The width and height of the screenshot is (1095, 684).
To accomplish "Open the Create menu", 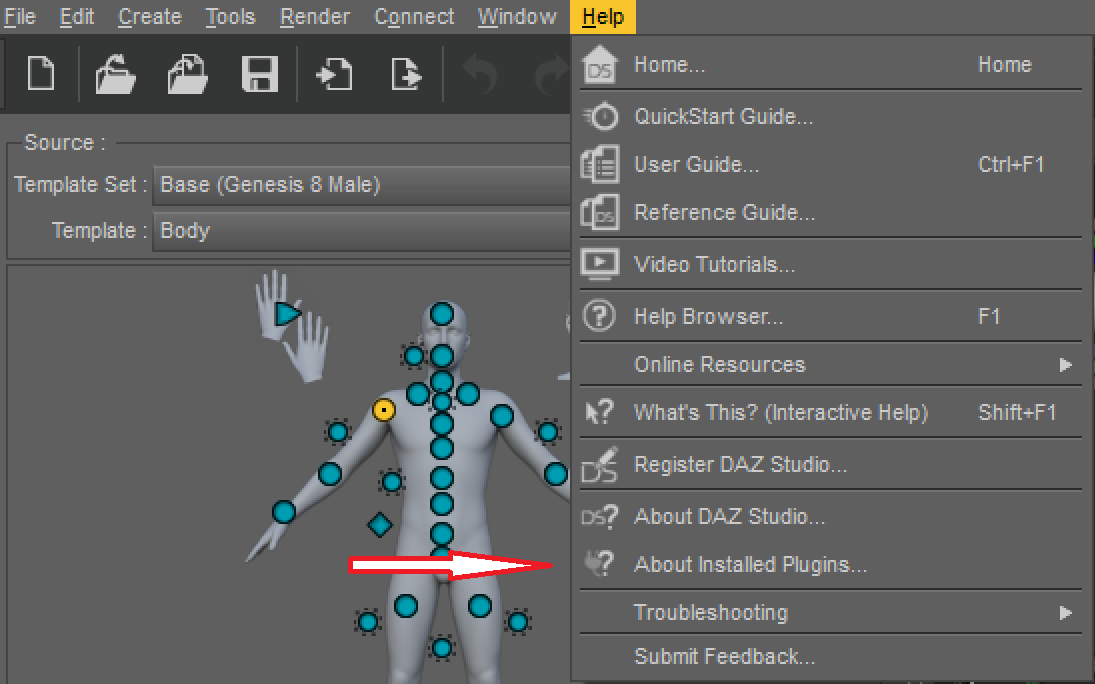I will click(150, 16).
